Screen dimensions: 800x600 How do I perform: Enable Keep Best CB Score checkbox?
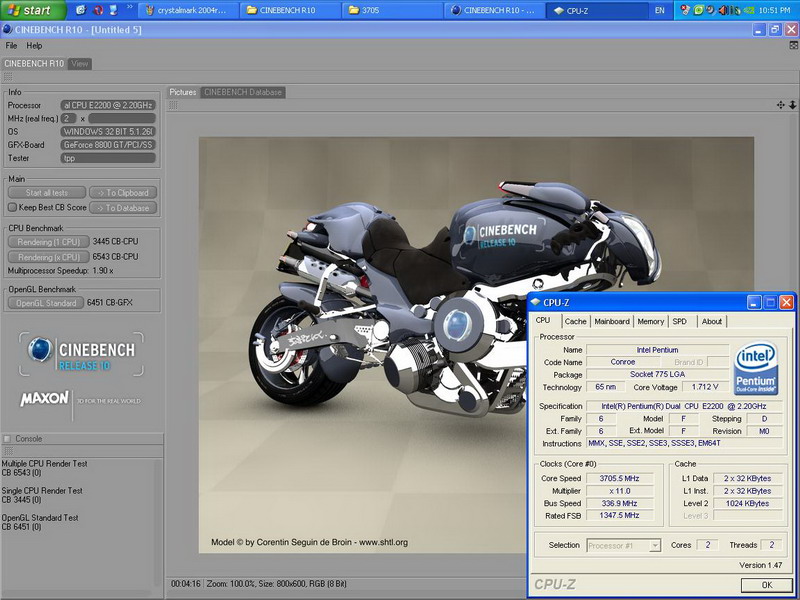tap(13, 208)
